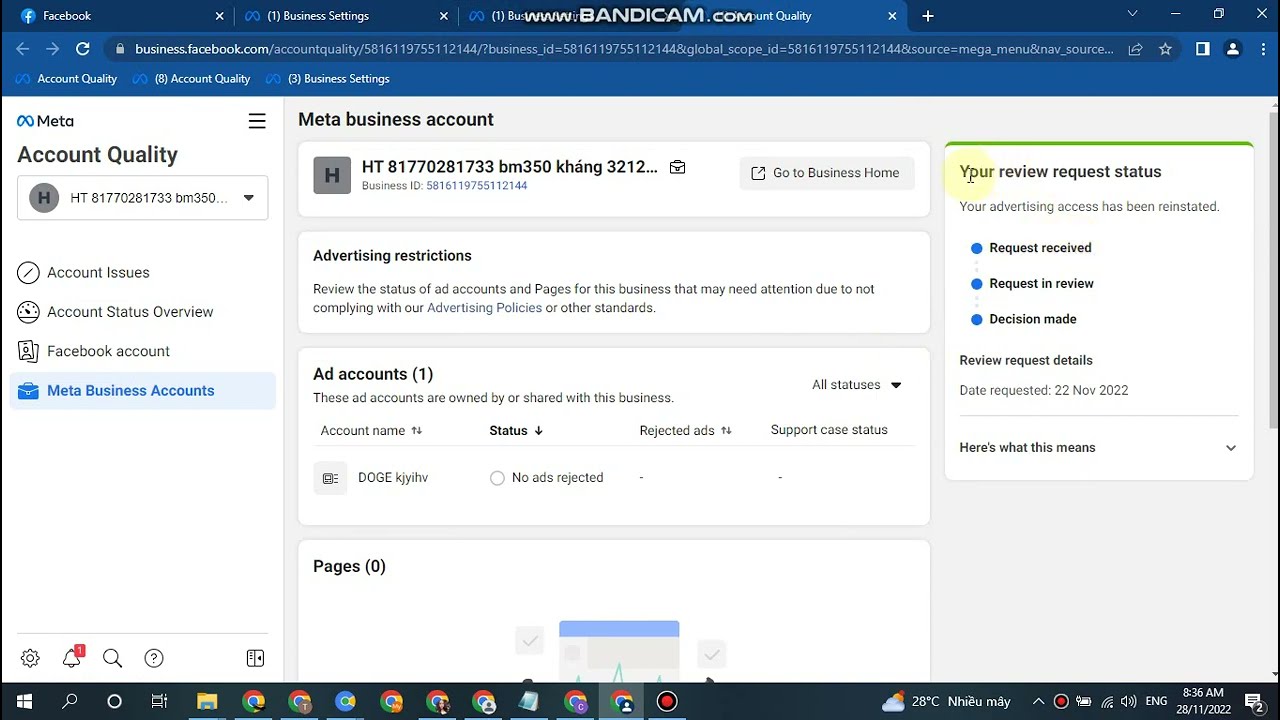Image resolution: width=1280 pixels, height=720 pixels.
Task: Open a new browser tab
Action: (x=928, y=16)
